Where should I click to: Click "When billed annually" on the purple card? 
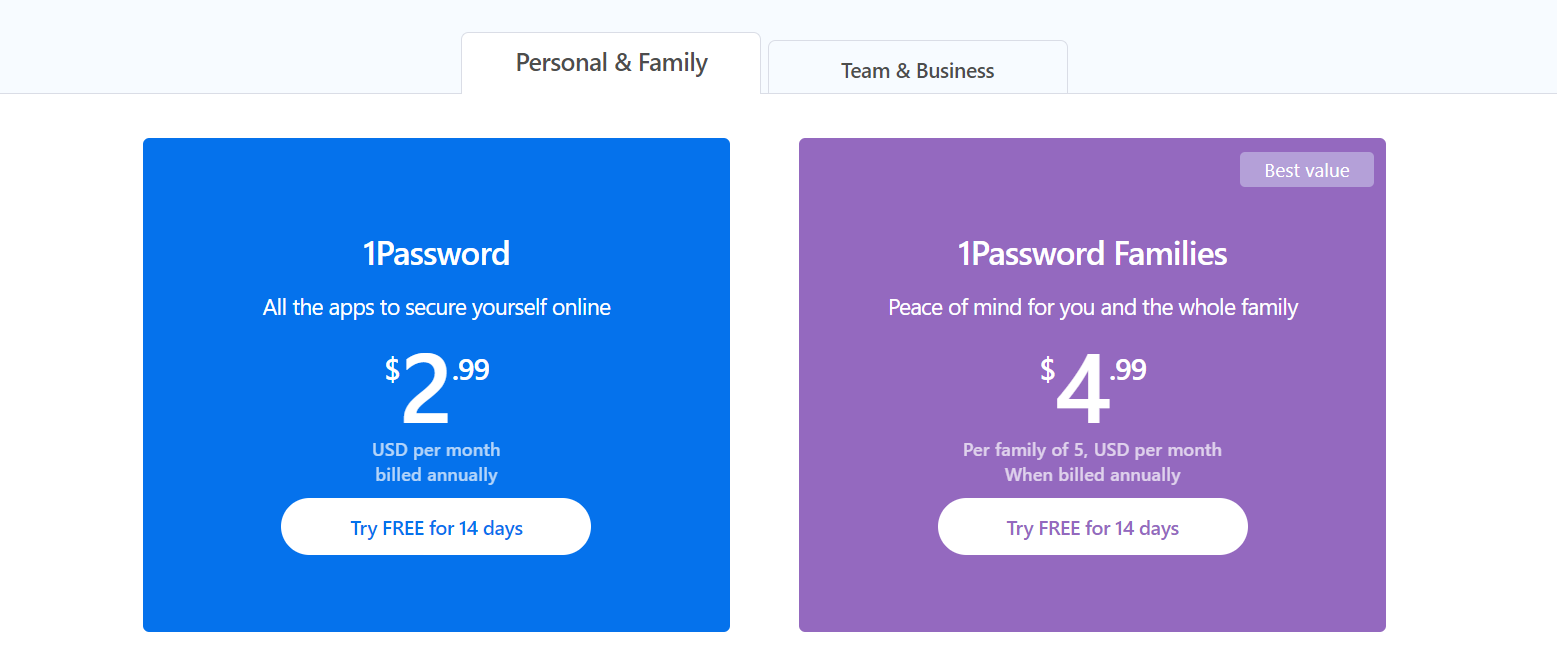(x=1092, y=475)
